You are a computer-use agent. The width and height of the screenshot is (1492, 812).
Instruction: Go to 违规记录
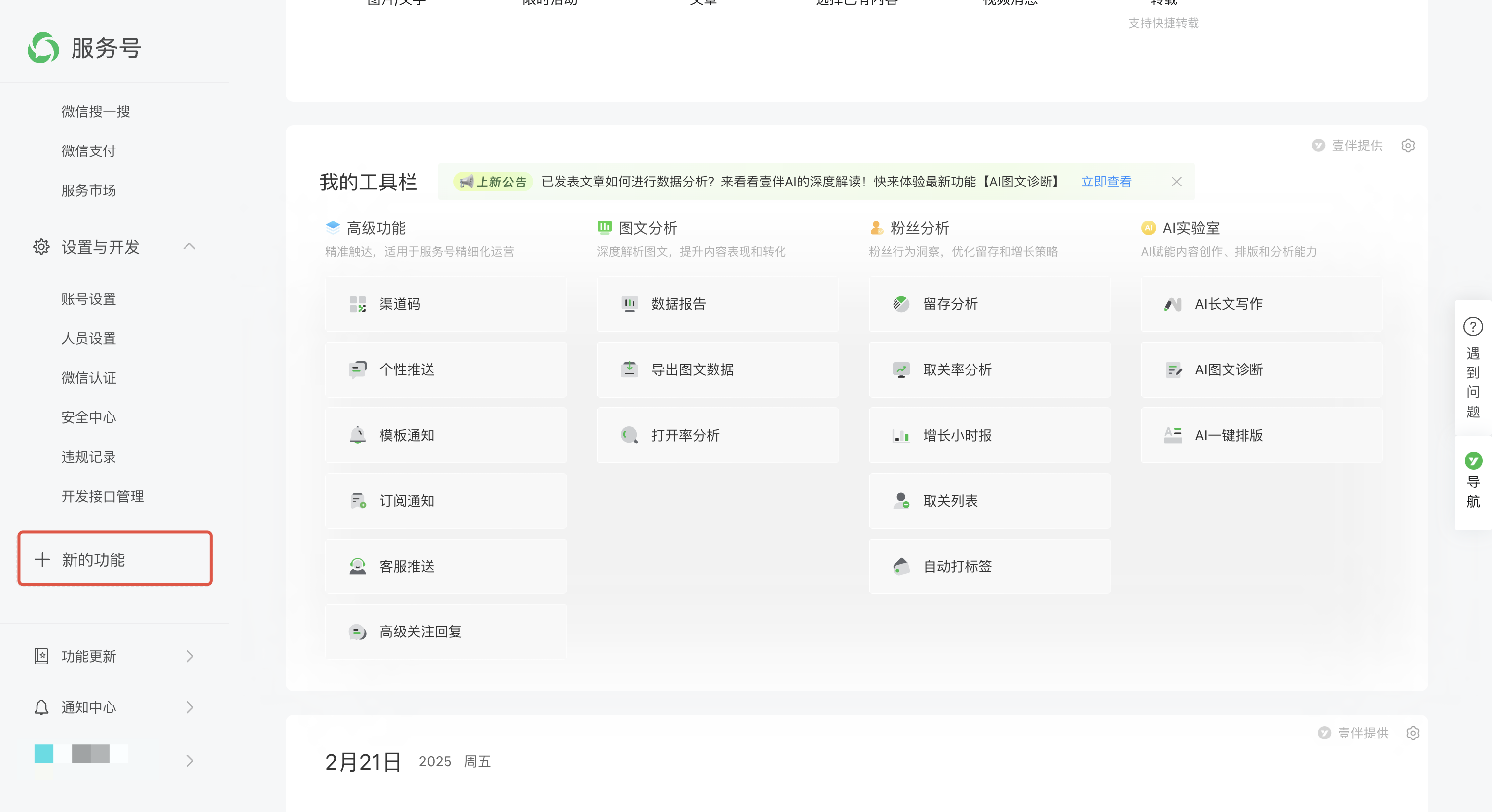[x=89, y=456]
